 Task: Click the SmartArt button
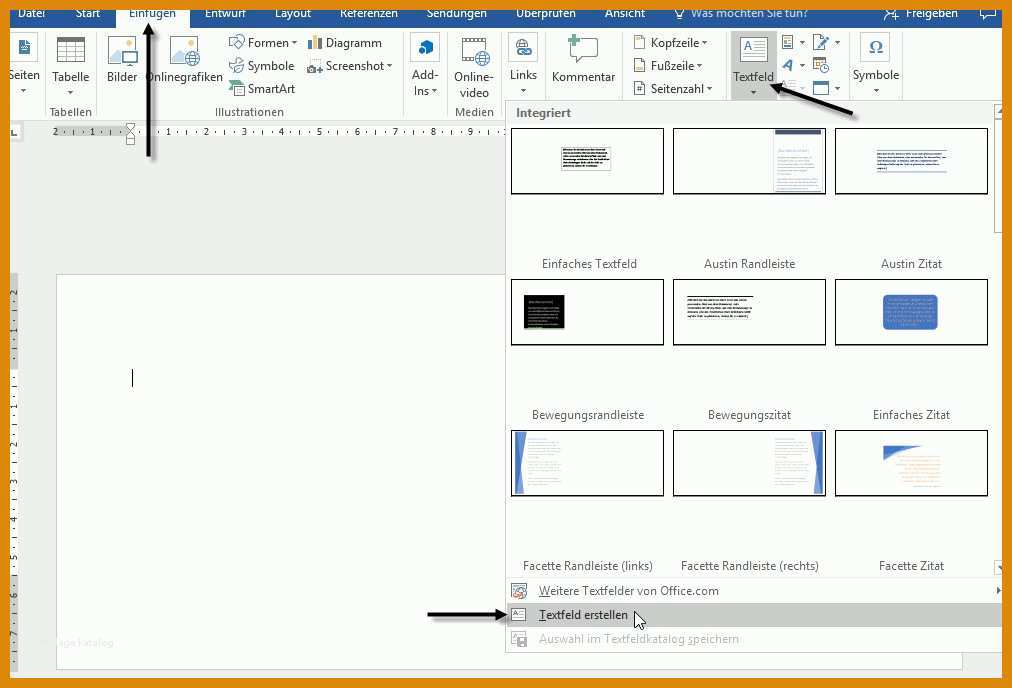[262, 88]
